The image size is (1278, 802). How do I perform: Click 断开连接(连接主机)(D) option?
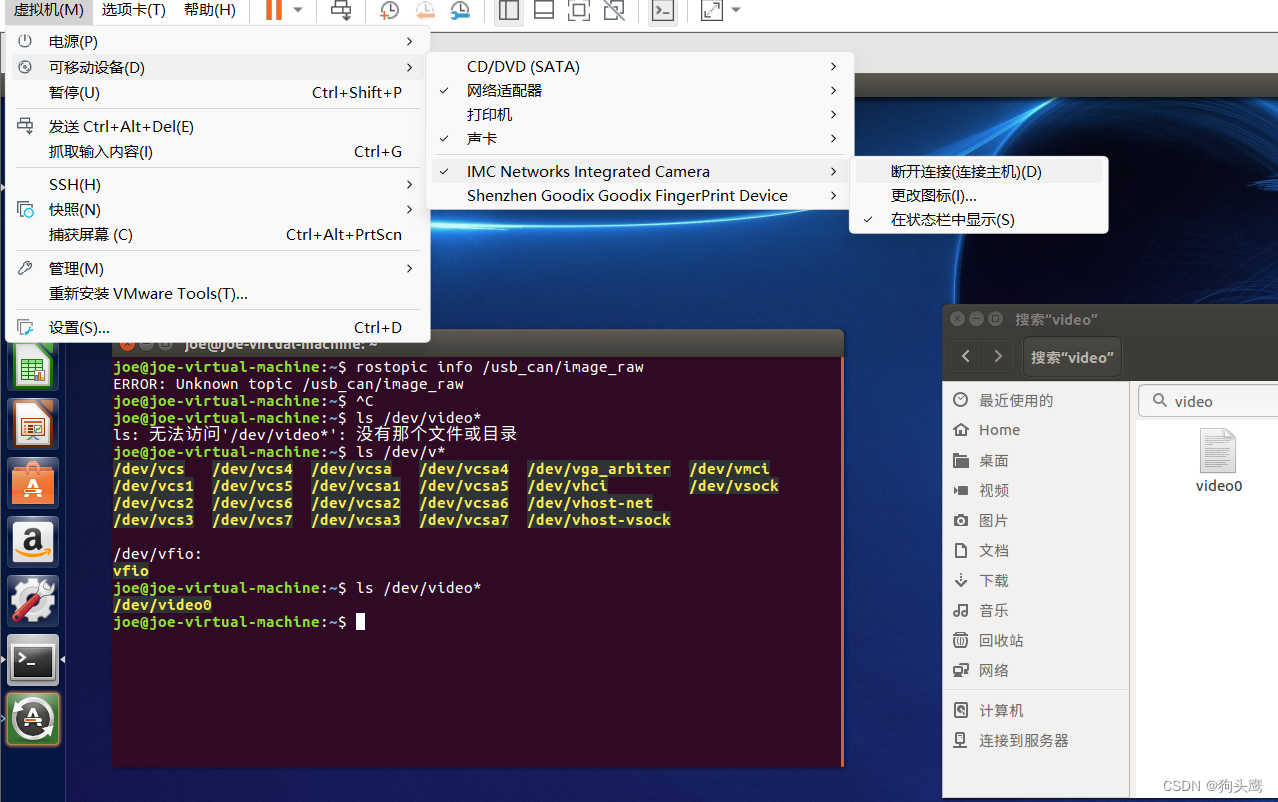(x=978, y=171)
